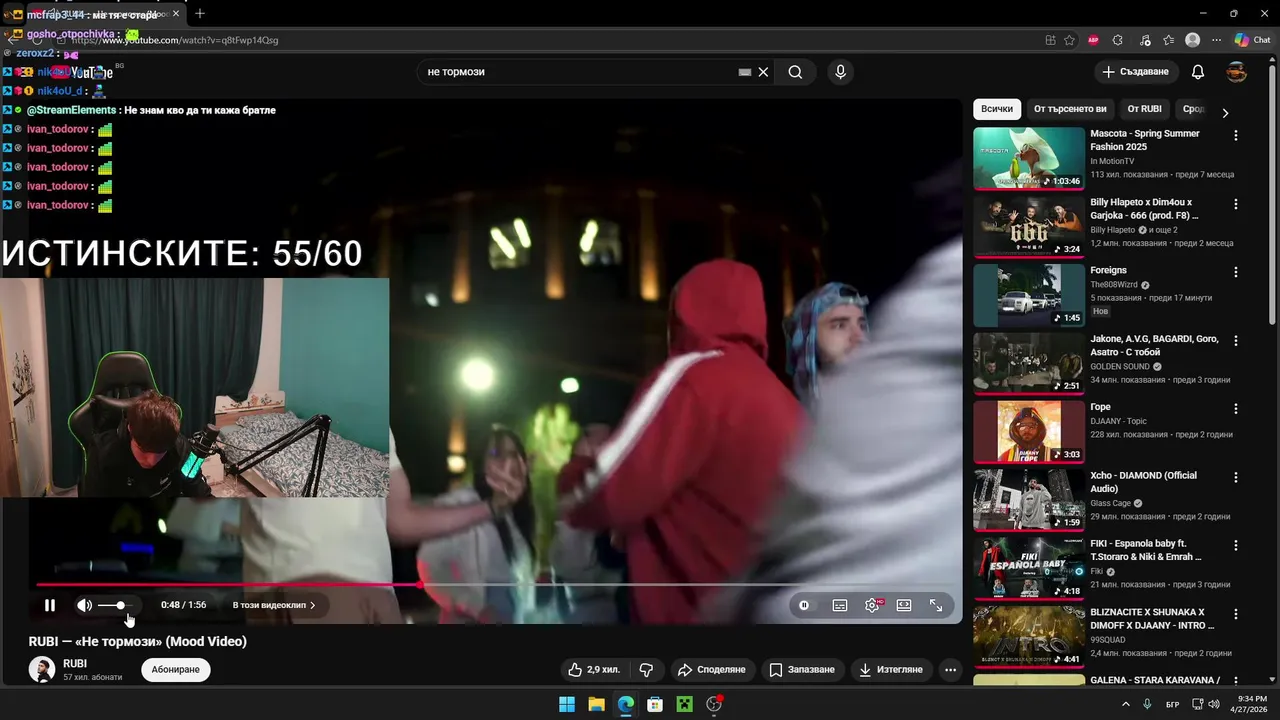The height and width of the screenshot is (720, 1280).
Task: Pause the video with the pause button
Action: 49,605
